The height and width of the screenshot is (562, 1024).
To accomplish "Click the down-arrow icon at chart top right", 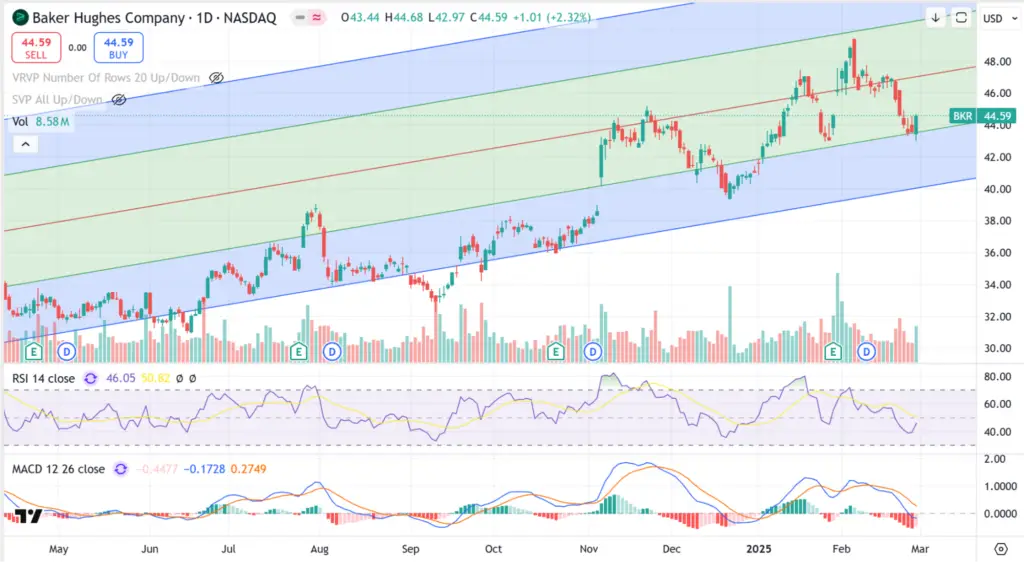I will (936, 18).
